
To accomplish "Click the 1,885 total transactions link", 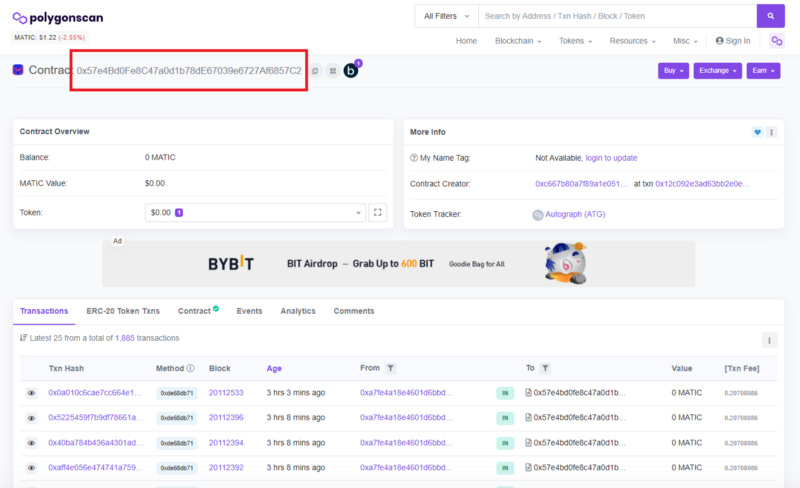I will (x=124, y=338).
